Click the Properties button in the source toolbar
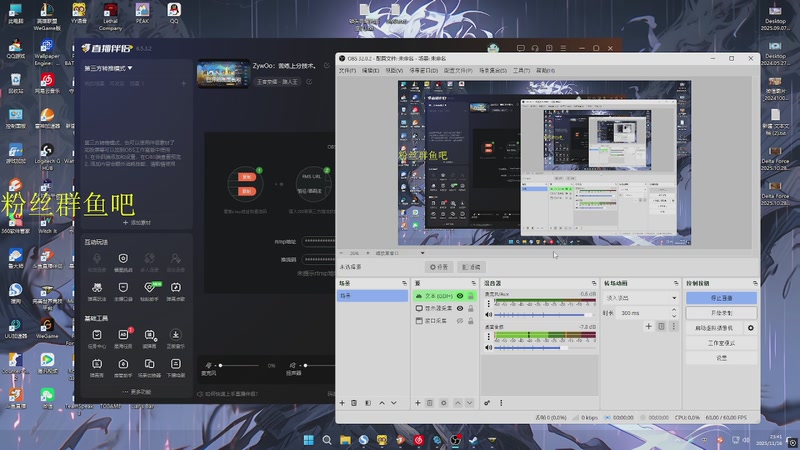 [x=439, y=267]
